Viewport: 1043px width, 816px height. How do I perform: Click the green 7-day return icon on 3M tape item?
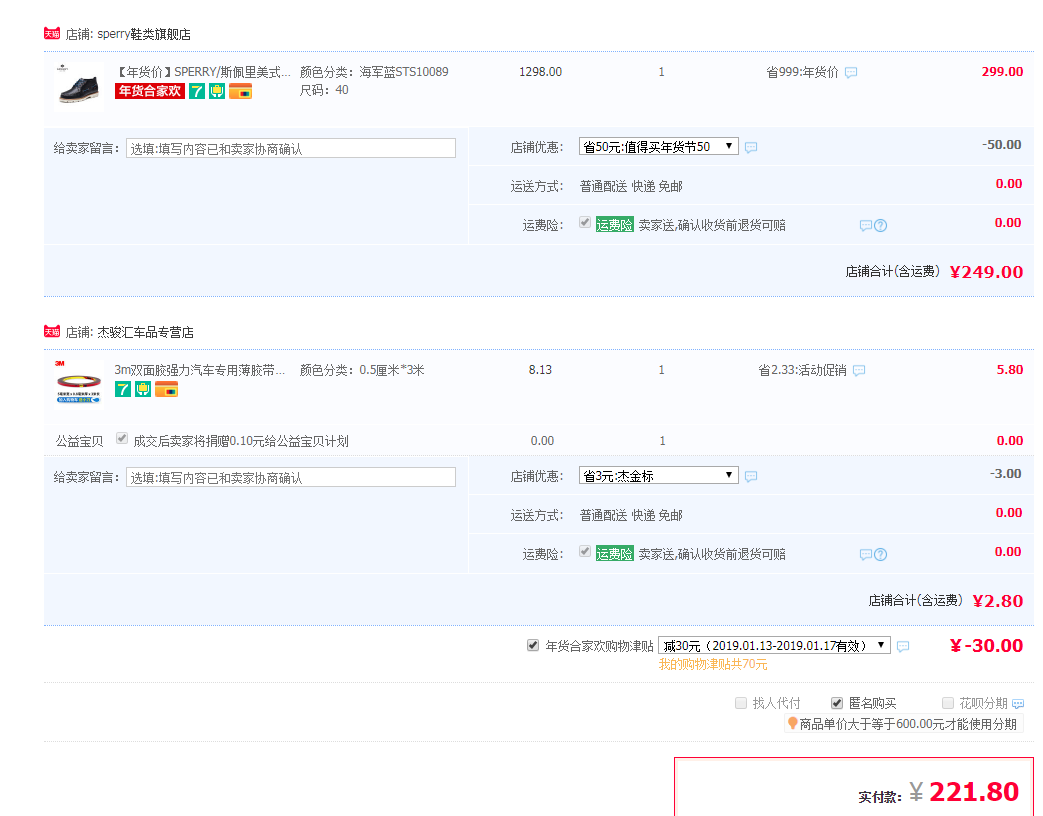pyautogui.click(x=123, y=389)
